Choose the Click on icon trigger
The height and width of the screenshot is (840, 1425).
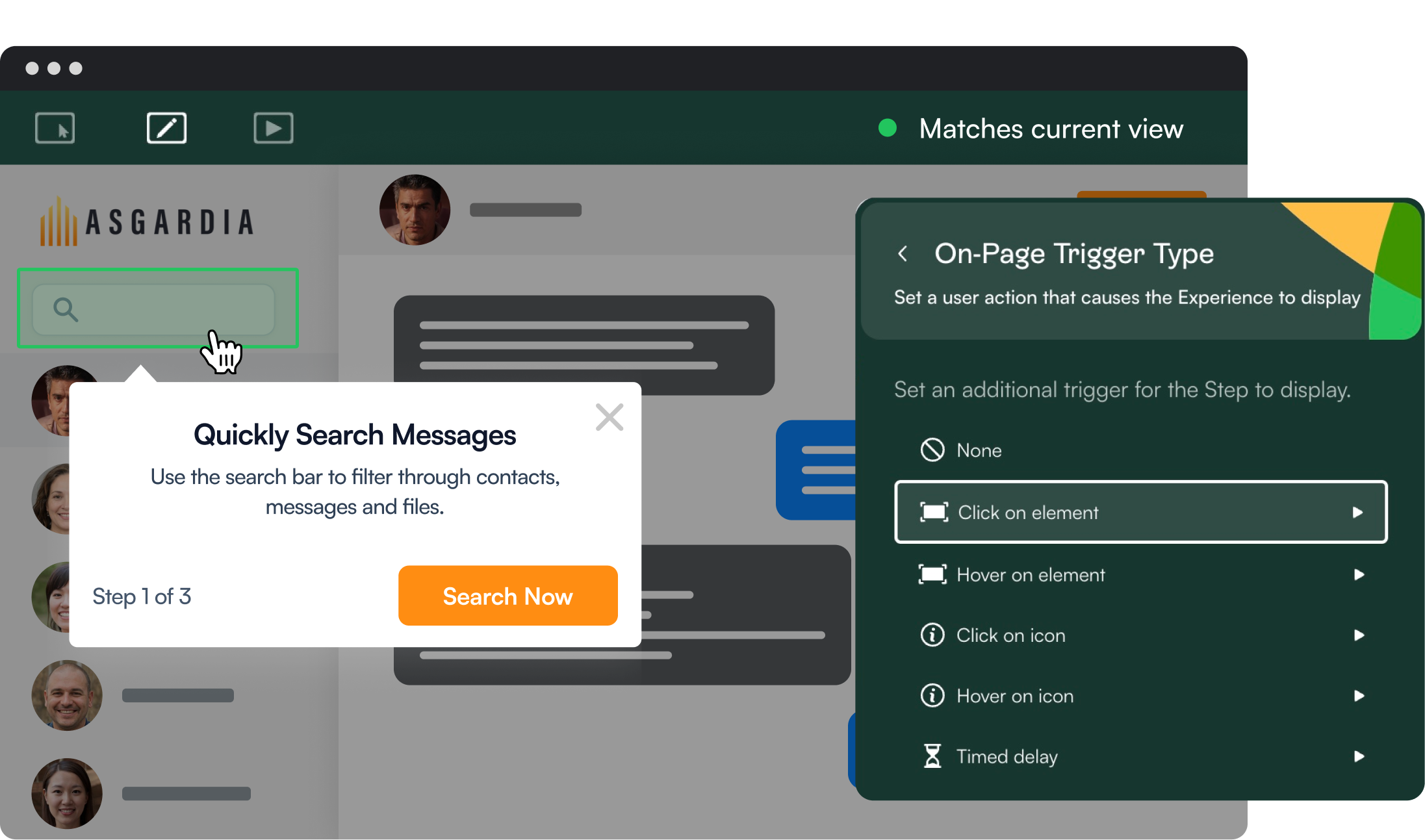[1010, 635]
